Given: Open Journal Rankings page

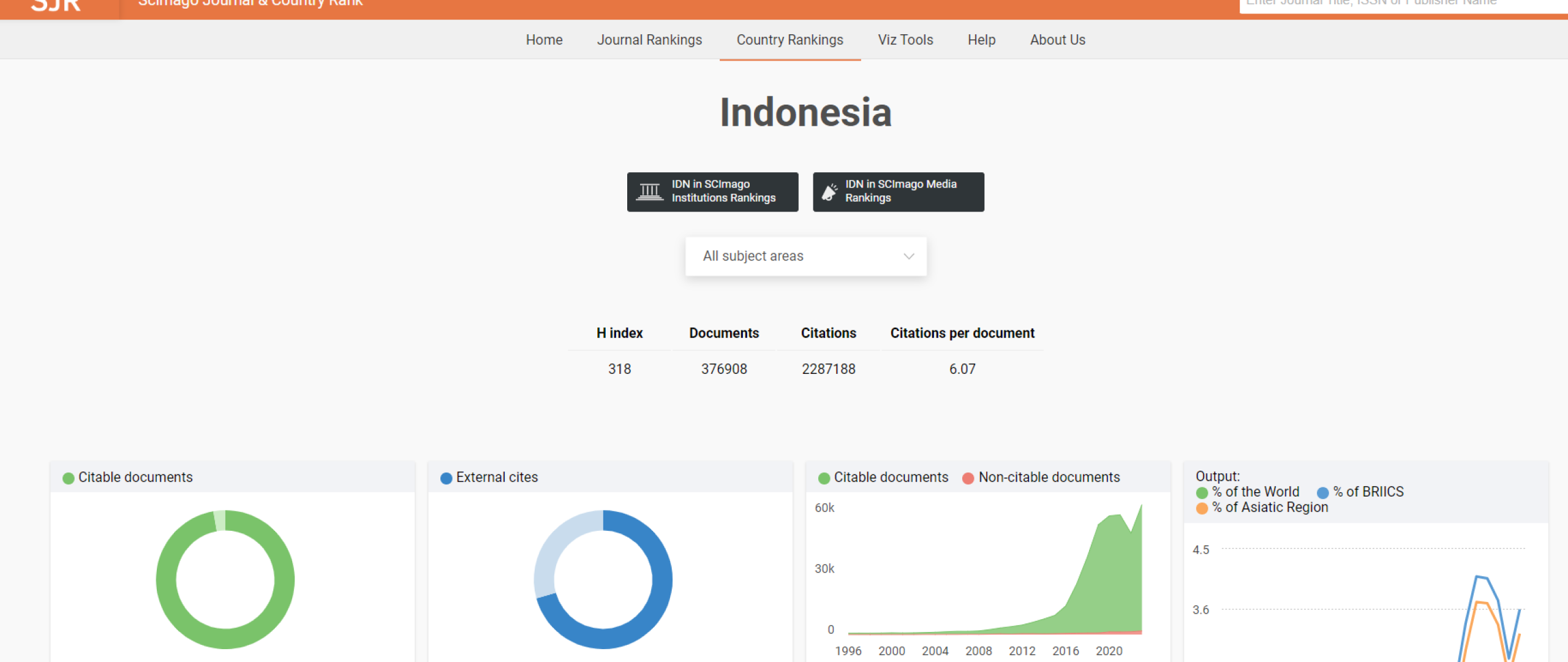Looking at the screenshot, I should [649, 40].
